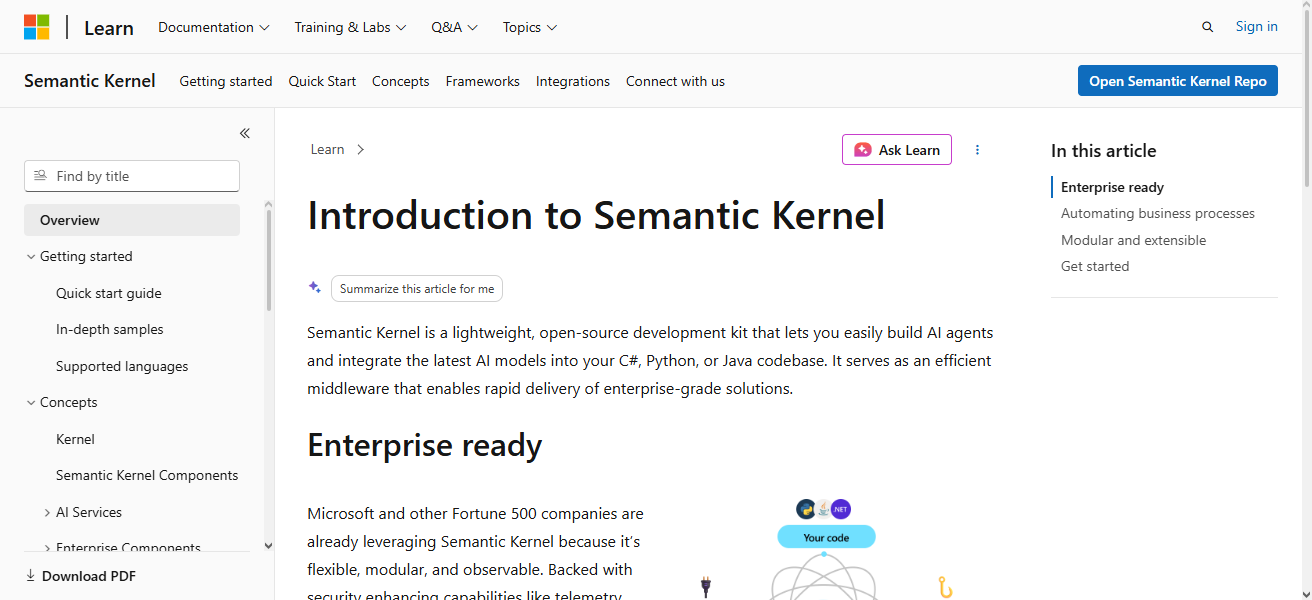Open Kernel tree item
Image resolution: width=1312 pixels, height=600 pixels.
click(x=75, y=439)
